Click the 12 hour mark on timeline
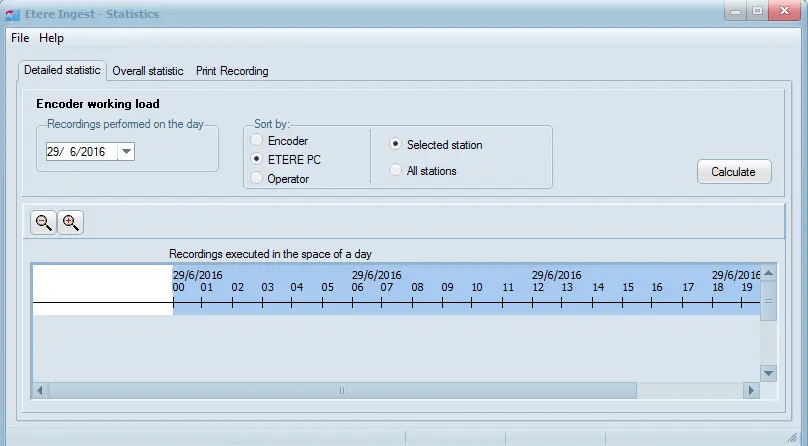The image size is (808, 446). pyautogui.click(x=538, y=288)
